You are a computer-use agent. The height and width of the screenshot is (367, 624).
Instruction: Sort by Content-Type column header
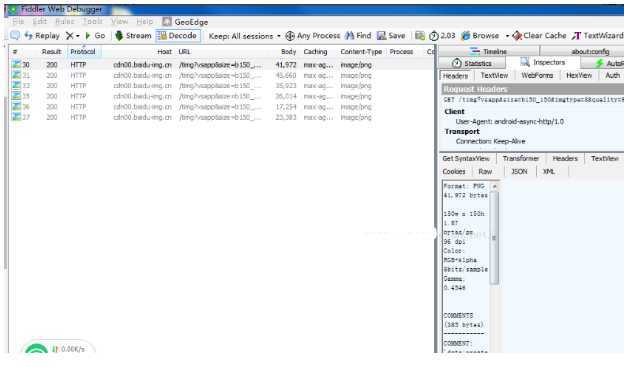[x=361, y=52]
